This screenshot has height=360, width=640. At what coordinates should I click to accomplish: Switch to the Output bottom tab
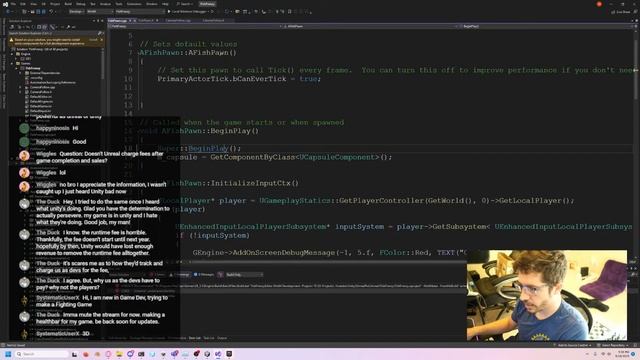pyautogui.click(x=222, y=338)
